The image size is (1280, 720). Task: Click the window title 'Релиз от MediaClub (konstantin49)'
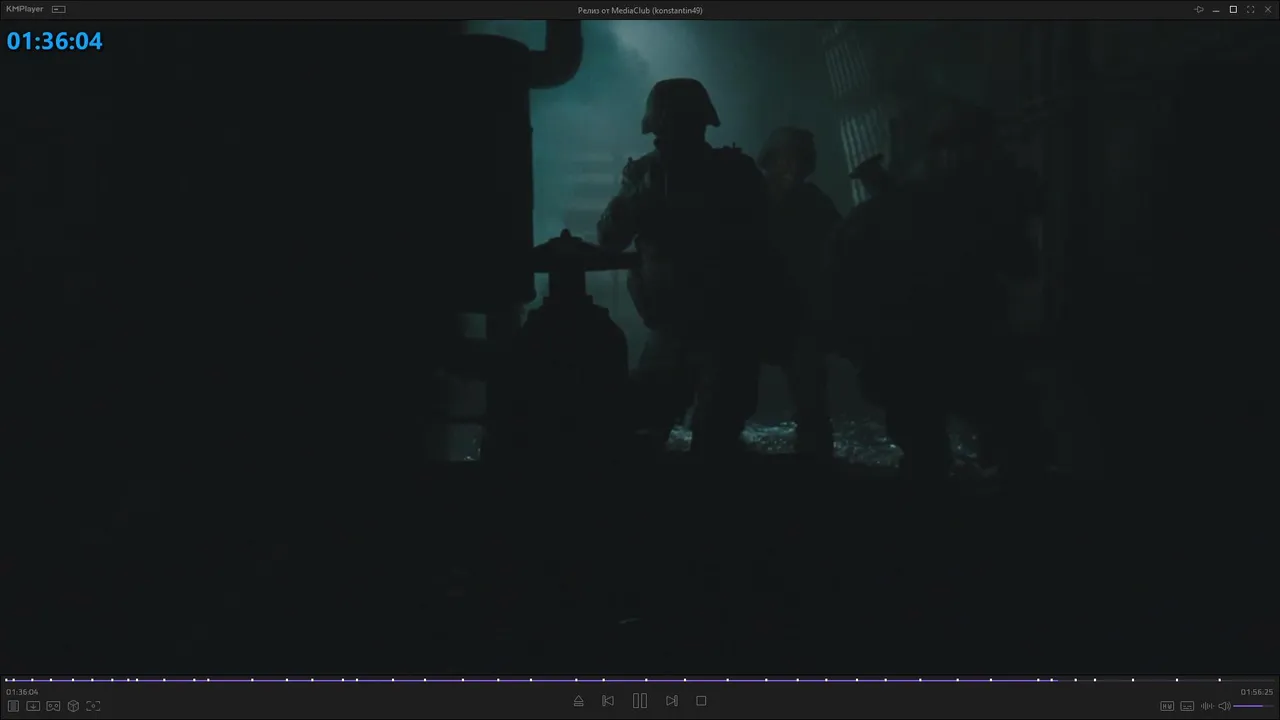[640, 10]
